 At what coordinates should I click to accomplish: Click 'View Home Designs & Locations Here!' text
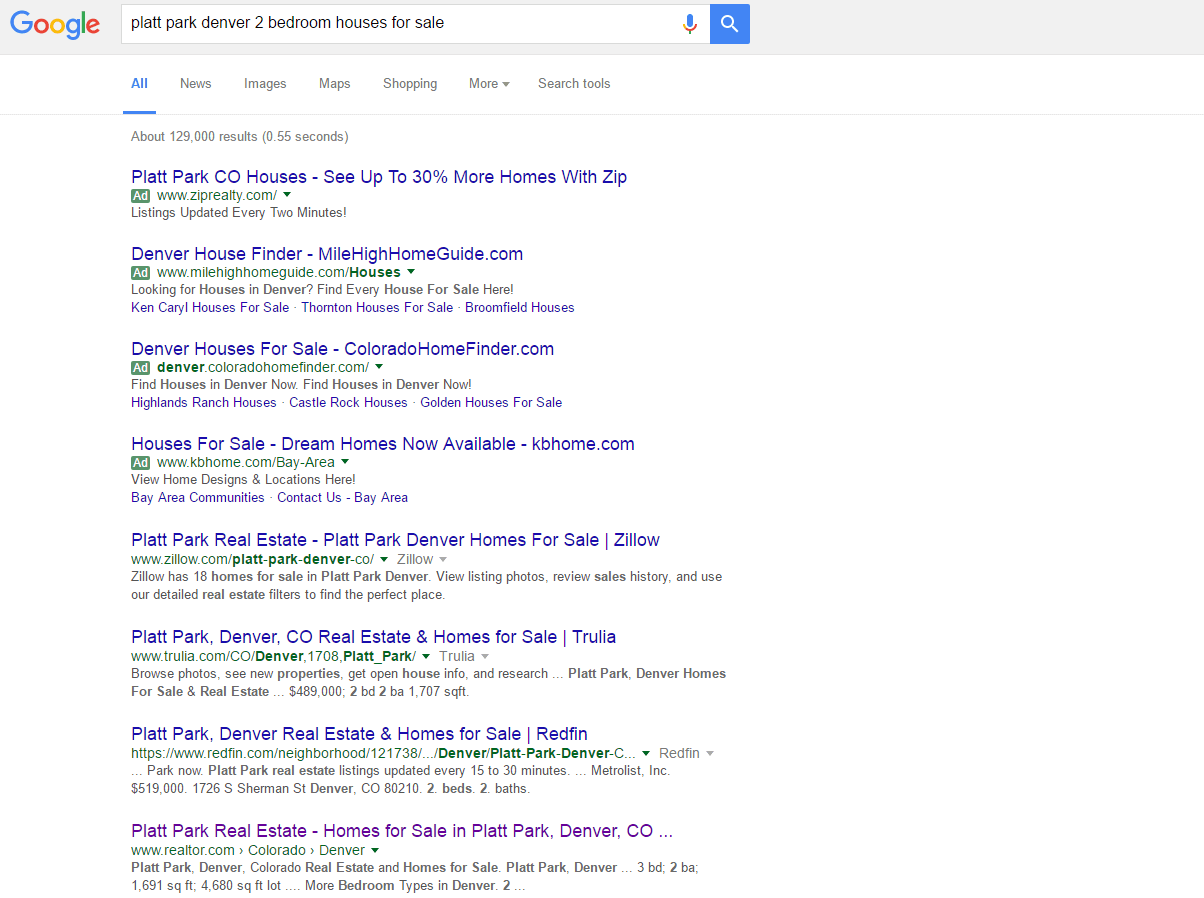tap(243, 480)
